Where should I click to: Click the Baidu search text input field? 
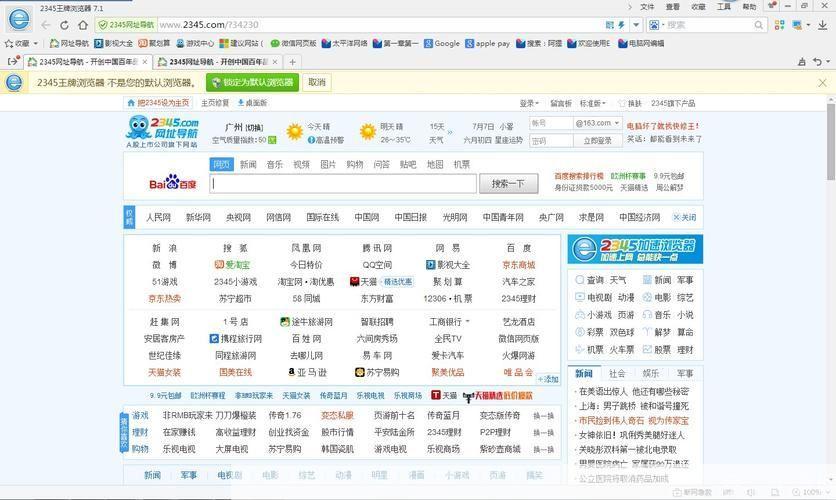click(x=342, y=184)
